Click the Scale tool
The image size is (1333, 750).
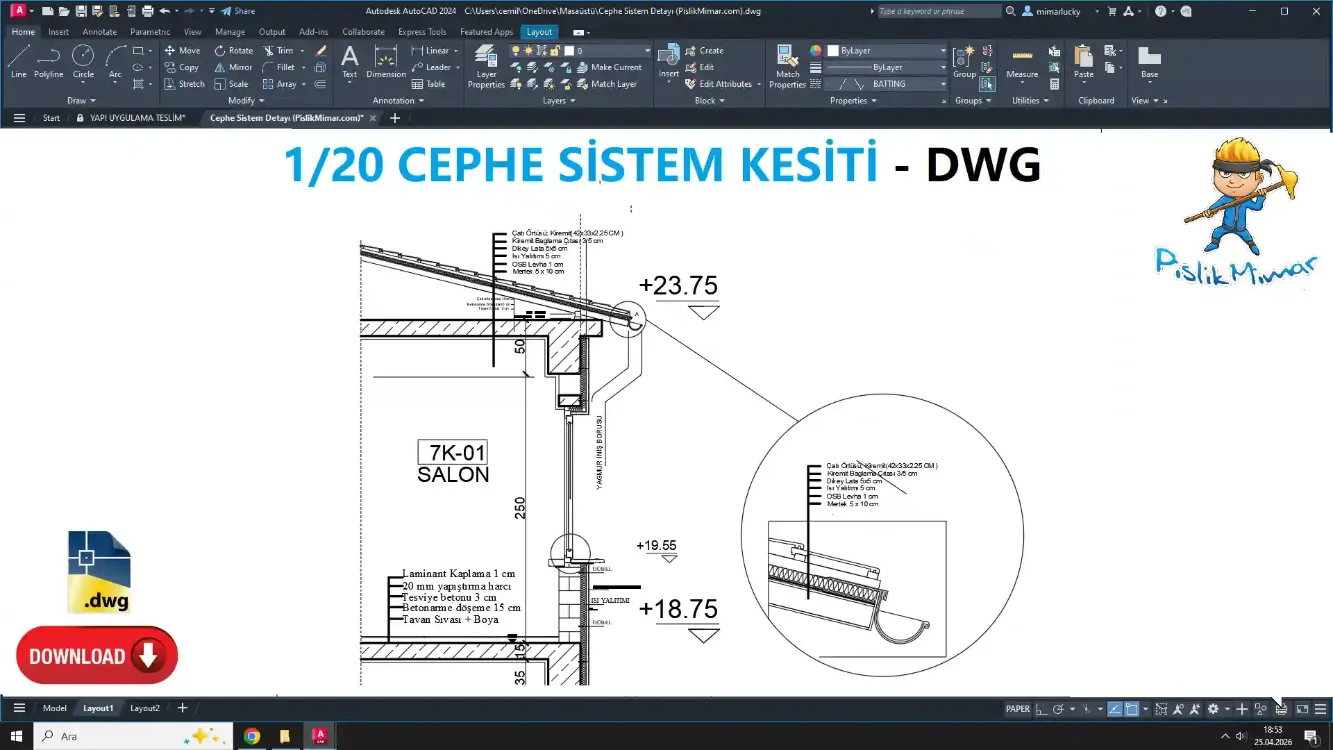[231, 84]
